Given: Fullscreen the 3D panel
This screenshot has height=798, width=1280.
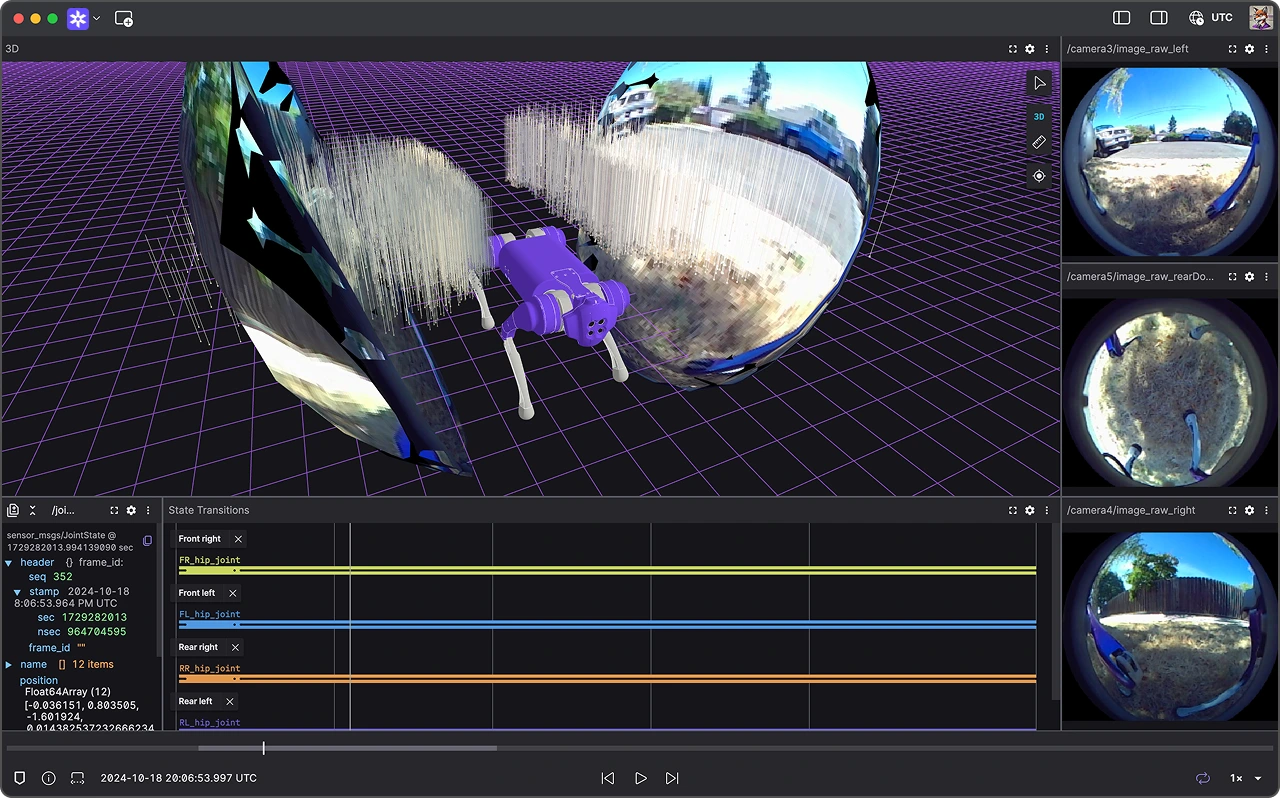Looking at the screenshot, I should tap(1013, 49).
